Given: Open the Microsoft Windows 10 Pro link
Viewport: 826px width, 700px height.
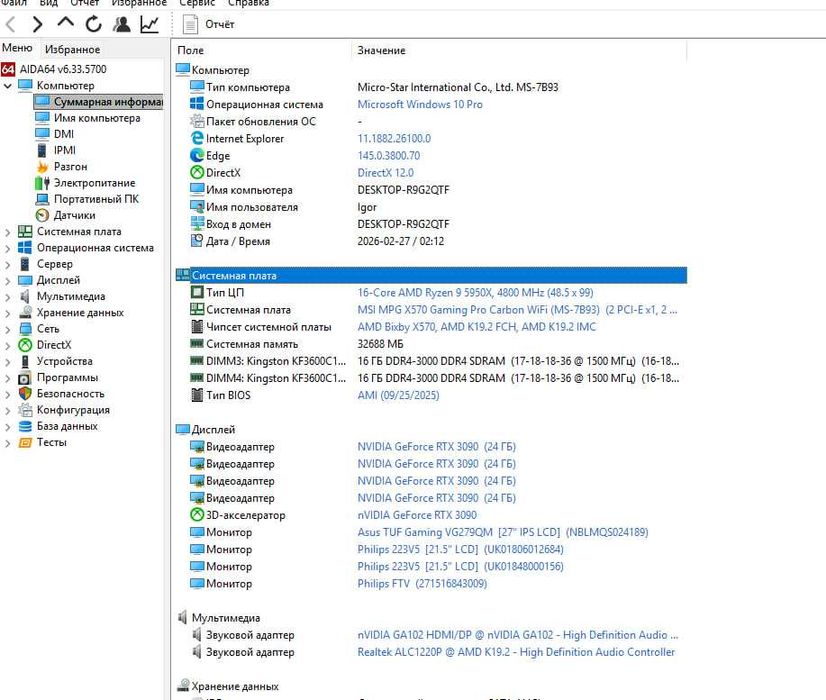Looking at the screenshot, I should coord(420,104).
